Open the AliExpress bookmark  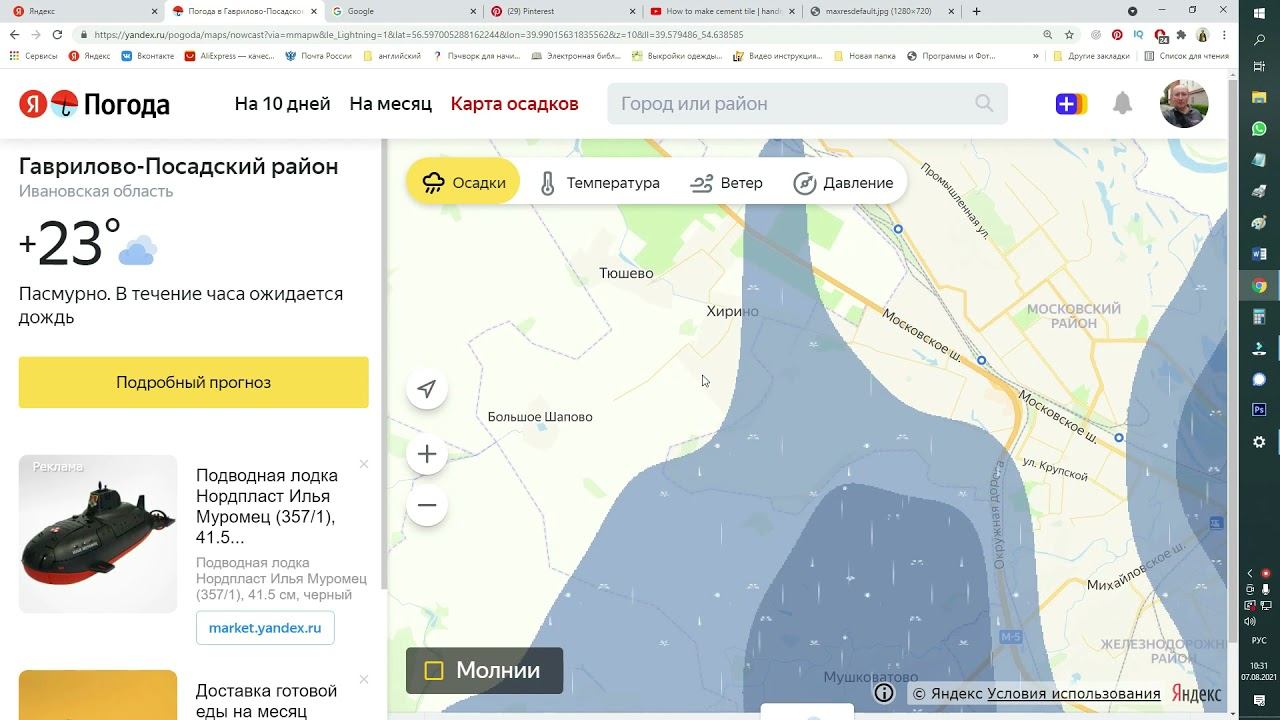(229, 56)
